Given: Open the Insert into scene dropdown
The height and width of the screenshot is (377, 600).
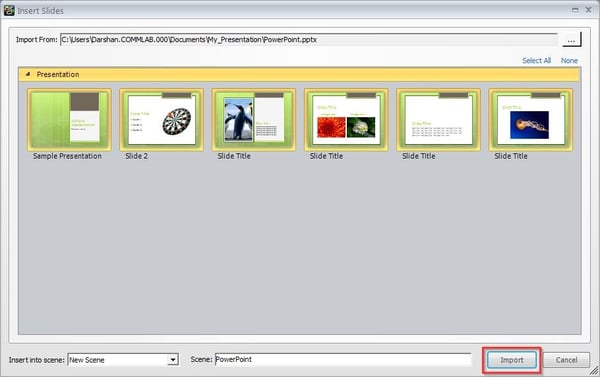Looking at the screenshot, I should click(x=123, y=360).
